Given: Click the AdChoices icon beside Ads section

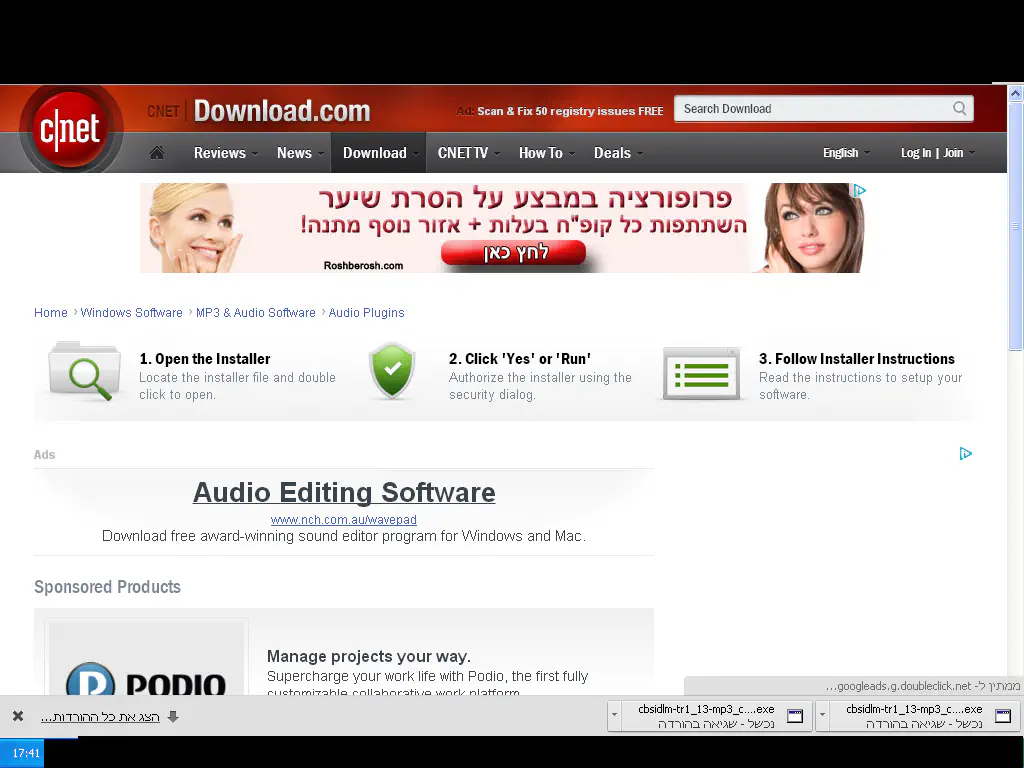Looking at the screenshot, I should point(965,454).
